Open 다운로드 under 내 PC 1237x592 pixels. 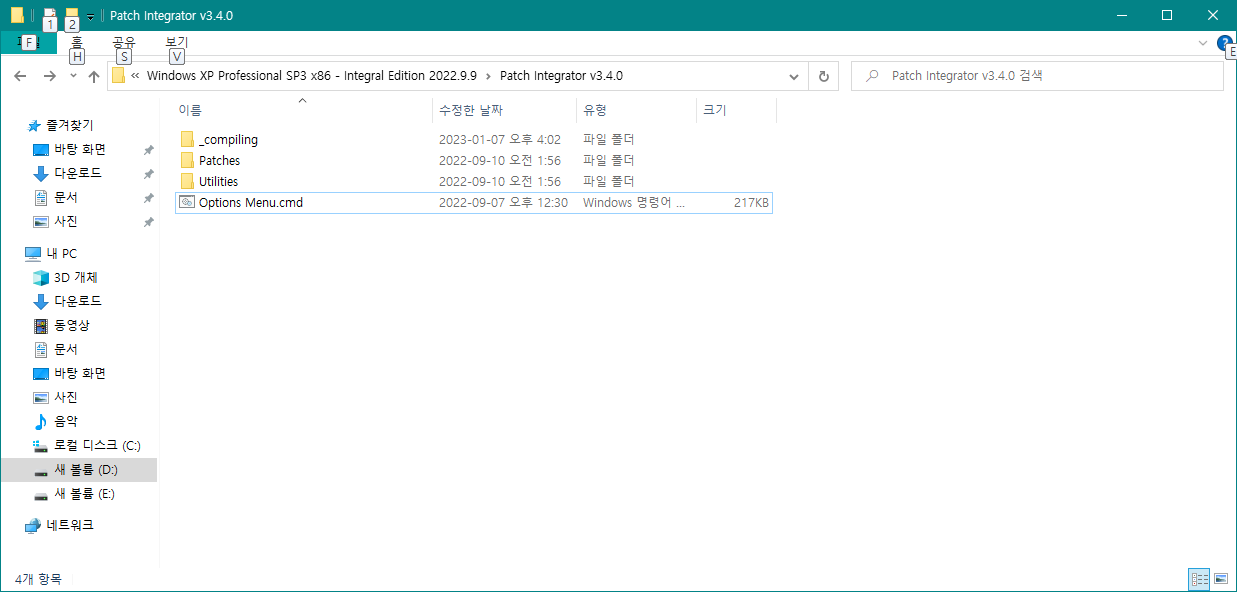[78, 301]
